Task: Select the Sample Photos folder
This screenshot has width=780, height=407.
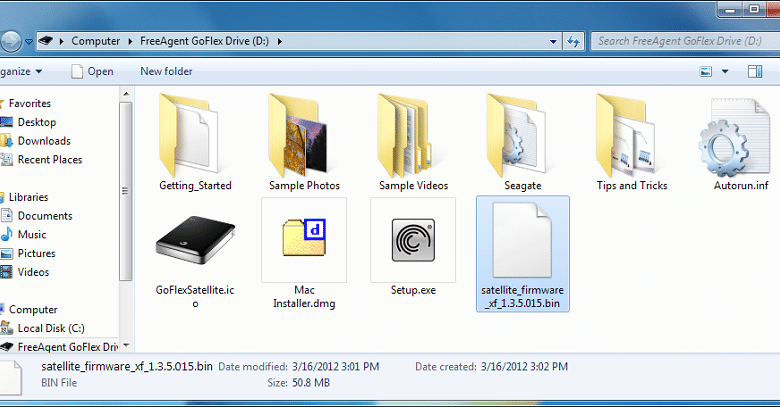Action: click(x=304, y=143)
